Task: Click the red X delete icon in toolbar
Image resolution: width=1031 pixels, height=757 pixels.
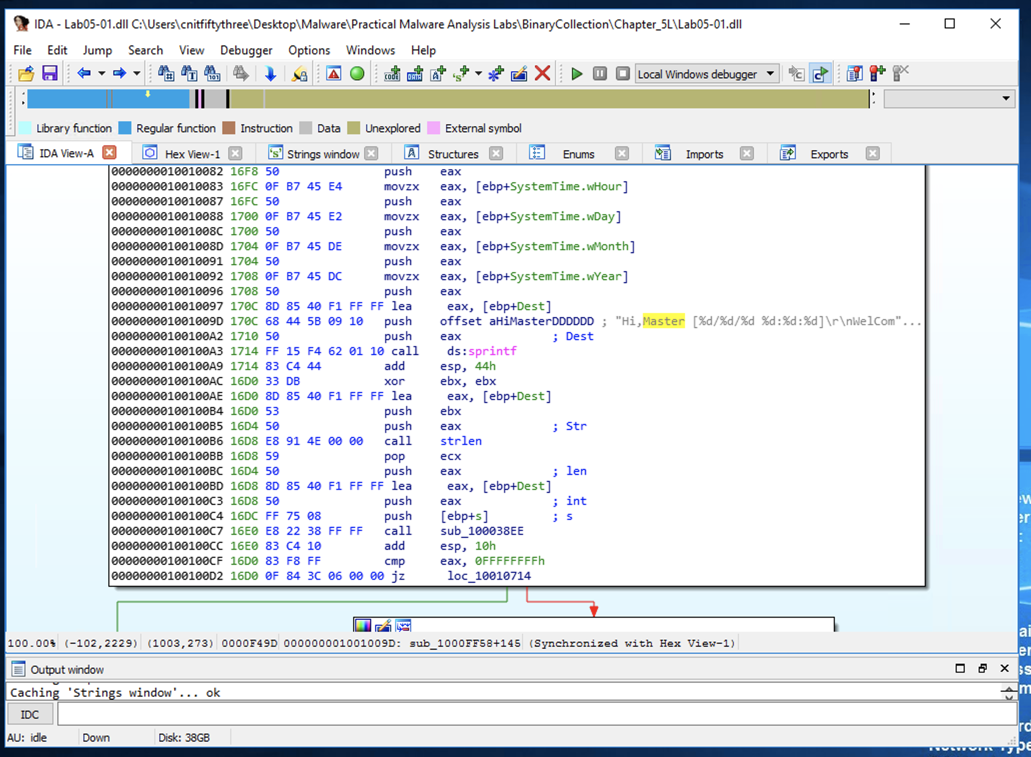Action: (542, 74)
